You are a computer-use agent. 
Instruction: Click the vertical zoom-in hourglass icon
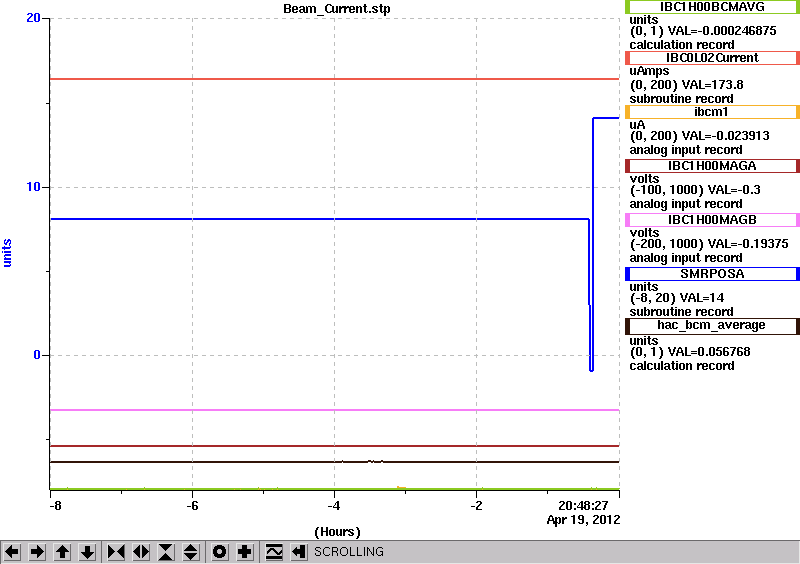166,552
